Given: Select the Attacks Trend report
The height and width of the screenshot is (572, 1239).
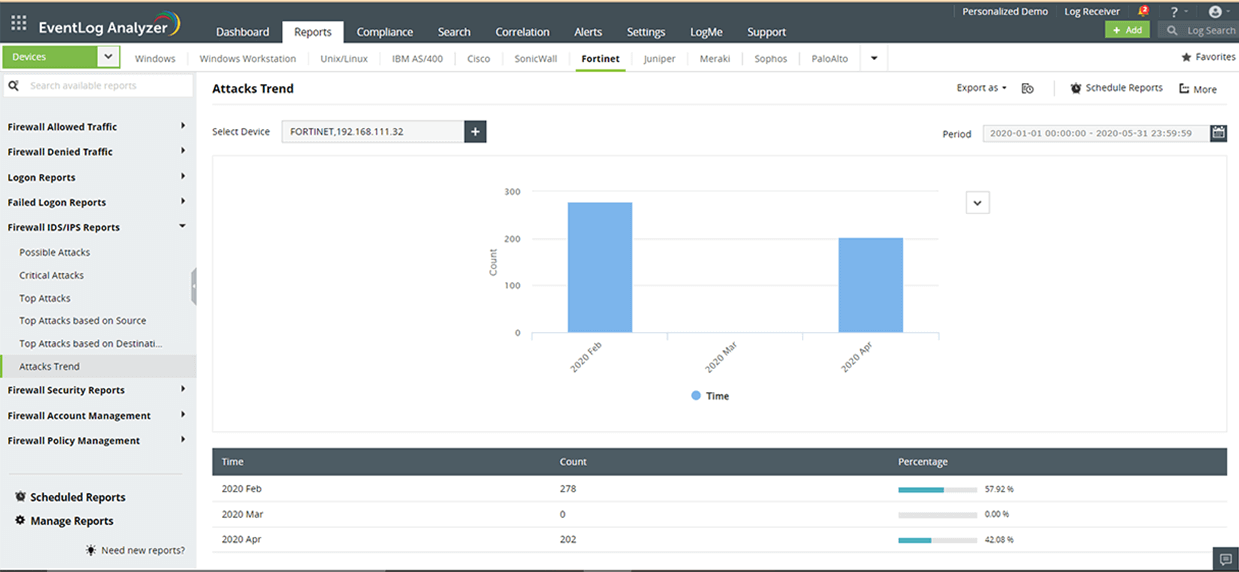Looking at the screenshot, I should [x=98, y=366].
